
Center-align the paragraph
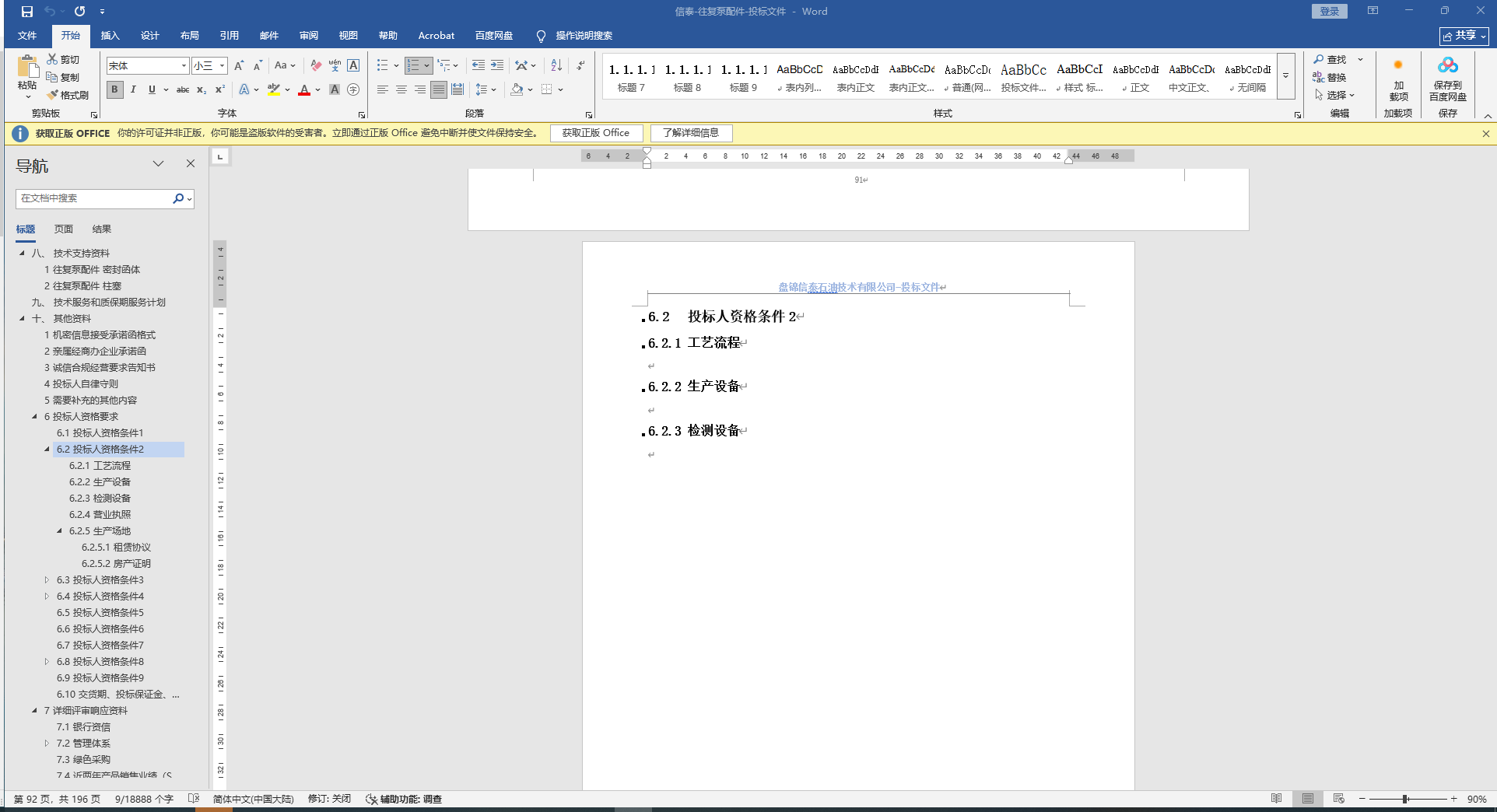pos(401,90)
